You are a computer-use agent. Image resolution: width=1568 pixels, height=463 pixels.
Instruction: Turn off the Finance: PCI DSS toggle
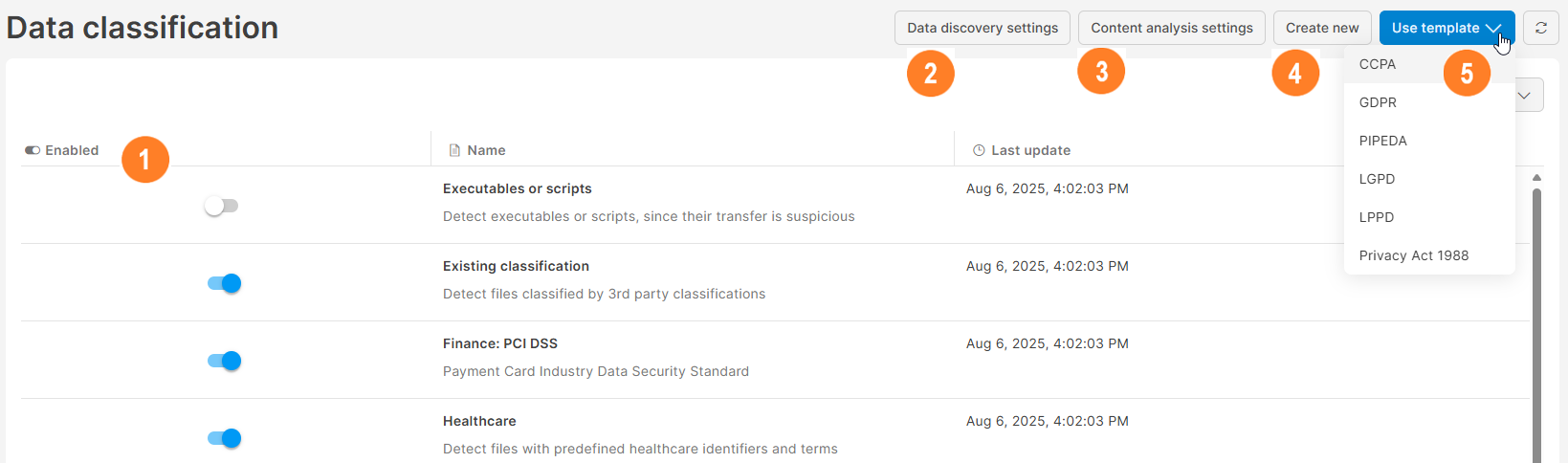coord(224,361)
